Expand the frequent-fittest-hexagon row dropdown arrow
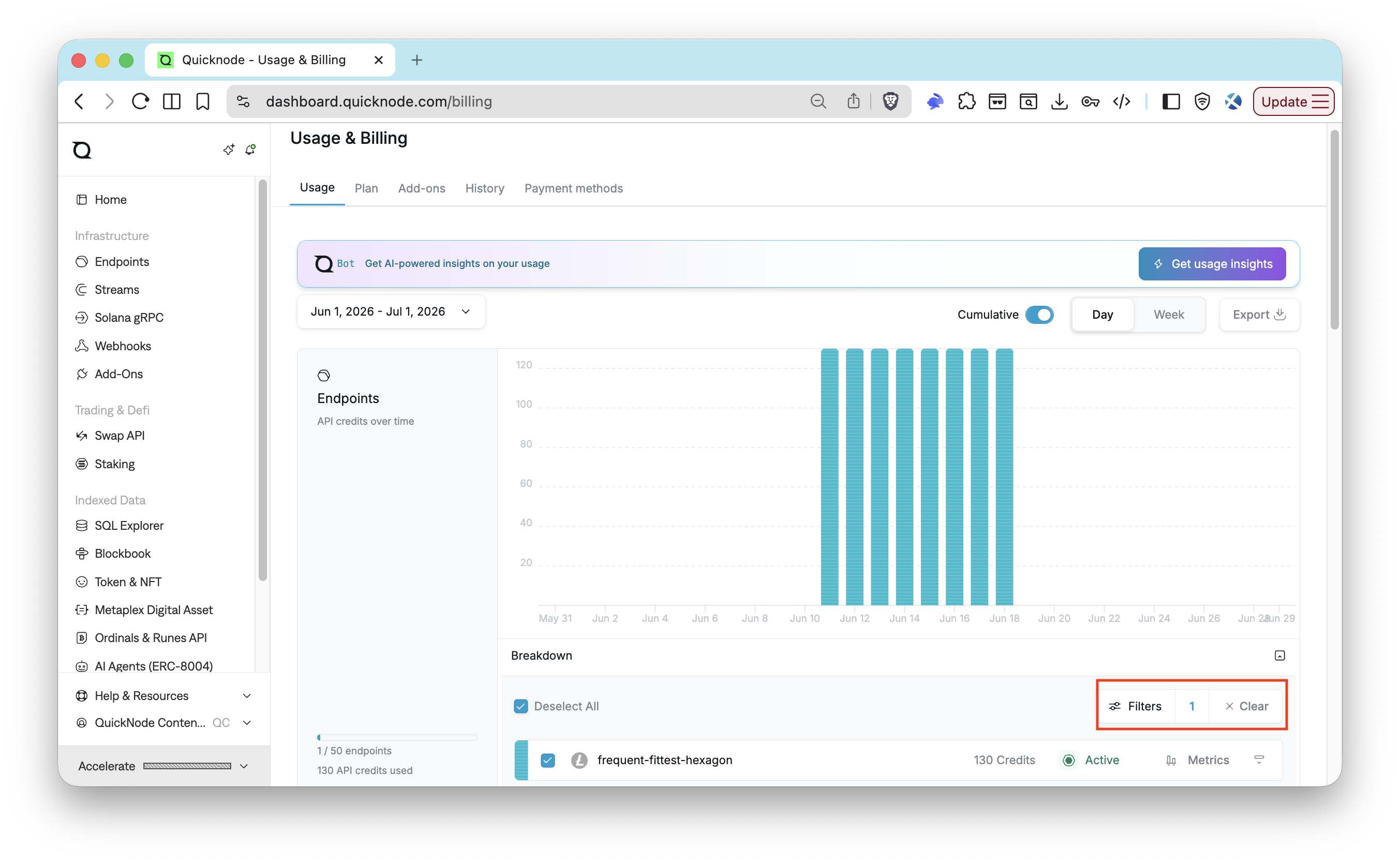 (x=1258, y=760)
